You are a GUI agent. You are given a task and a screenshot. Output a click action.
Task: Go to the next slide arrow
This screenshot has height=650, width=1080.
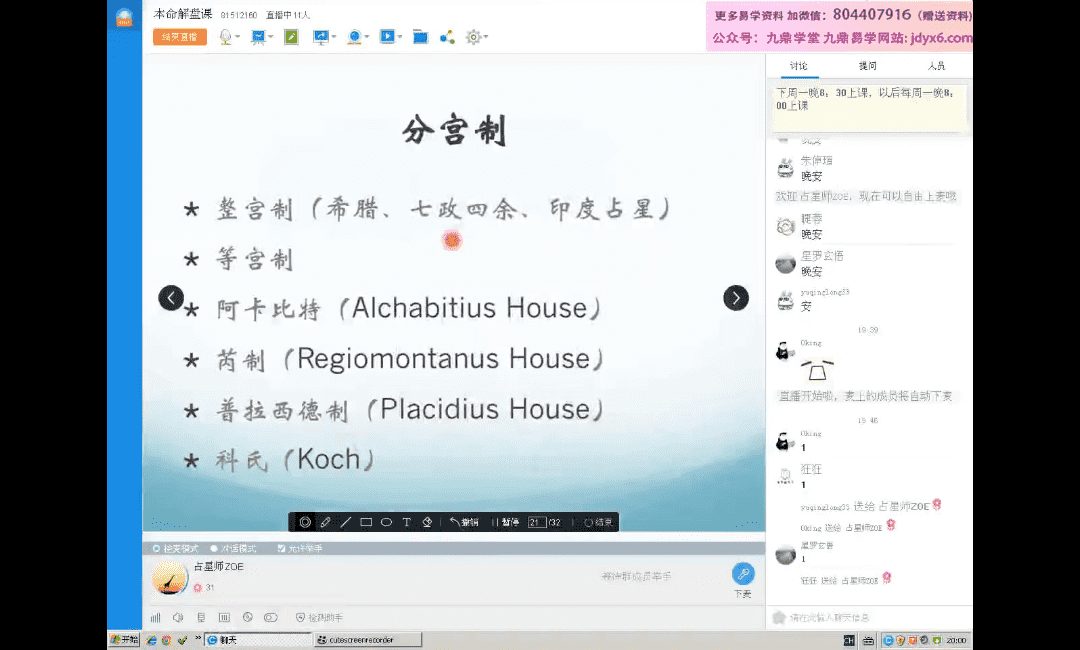[735, 298]
